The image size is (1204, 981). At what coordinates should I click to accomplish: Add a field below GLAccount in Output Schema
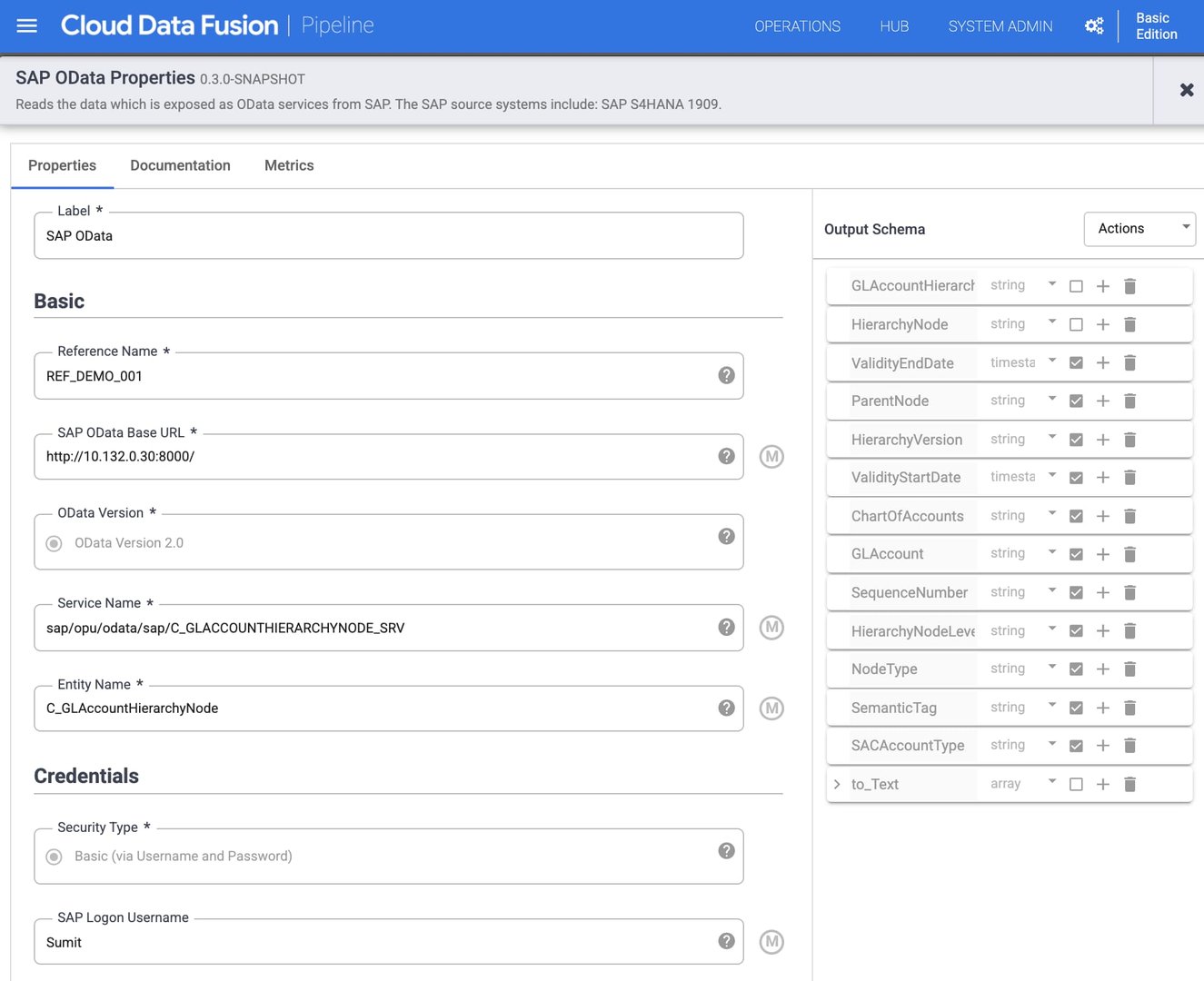point(1102,553)
